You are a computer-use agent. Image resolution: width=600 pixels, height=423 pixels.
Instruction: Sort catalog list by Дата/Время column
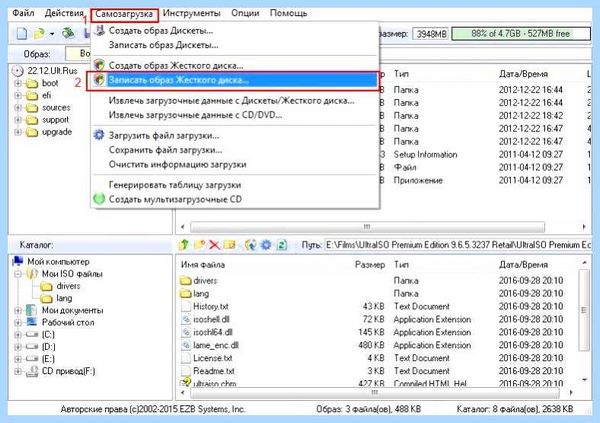523,265
